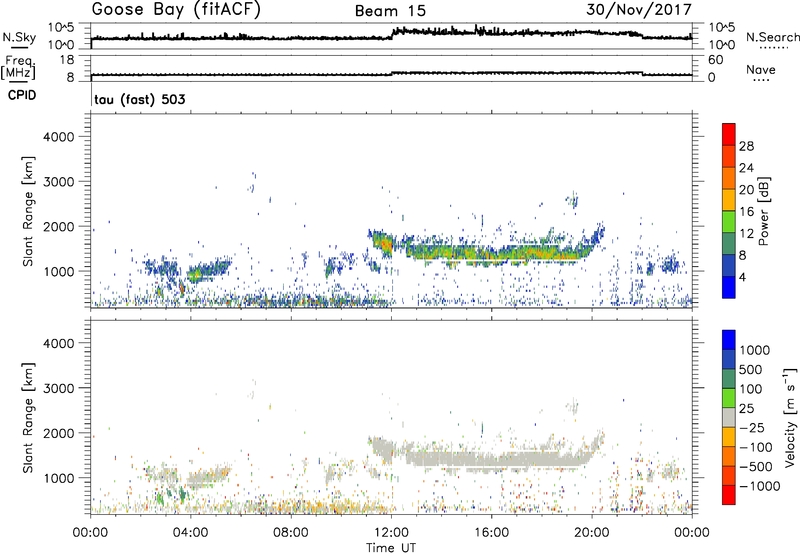The width and height of the screenshot is (800, 554).
Task: Select the "Freq. [MHz]" axis label
Action: pos(19,68)
